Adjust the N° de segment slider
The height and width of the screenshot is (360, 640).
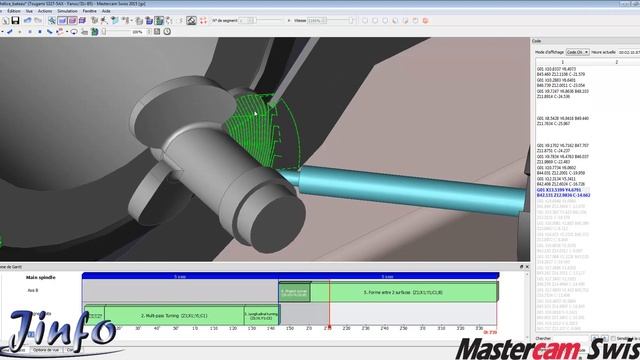270,20
